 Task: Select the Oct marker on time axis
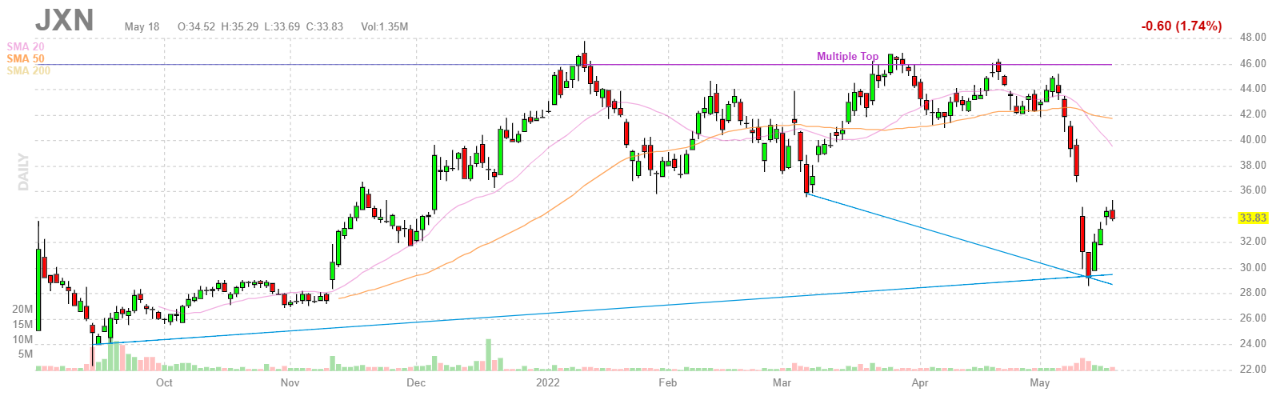pyautogui.click(x=164, y=382)
